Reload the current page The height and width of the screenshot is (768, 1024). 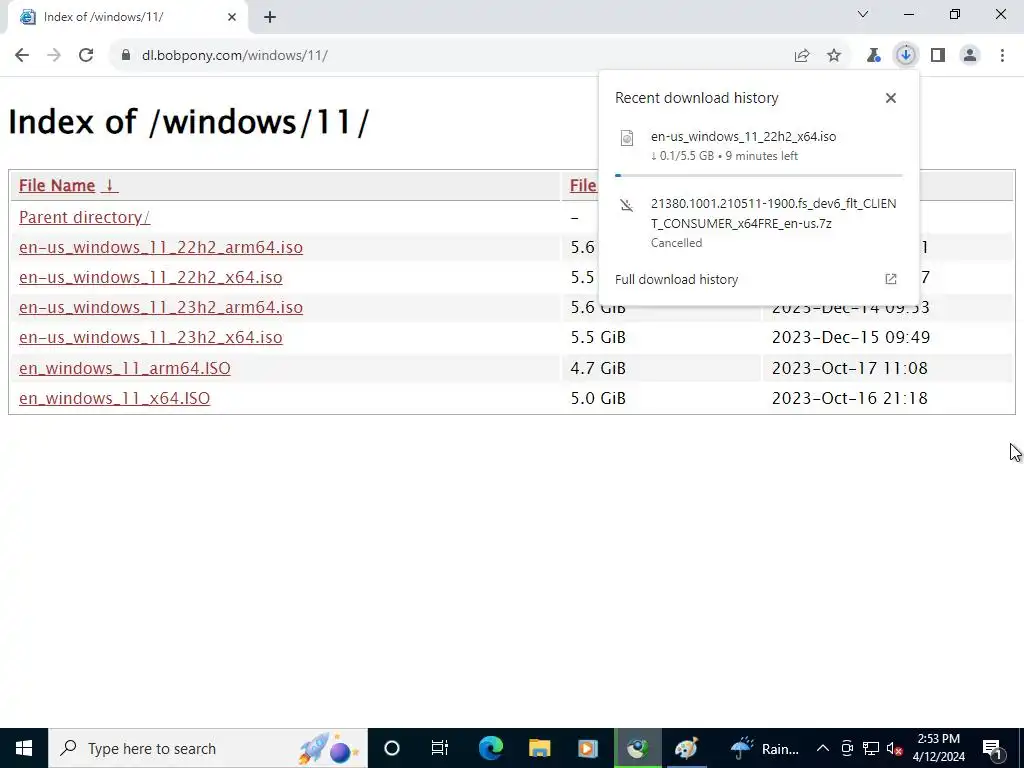(86, 56)
